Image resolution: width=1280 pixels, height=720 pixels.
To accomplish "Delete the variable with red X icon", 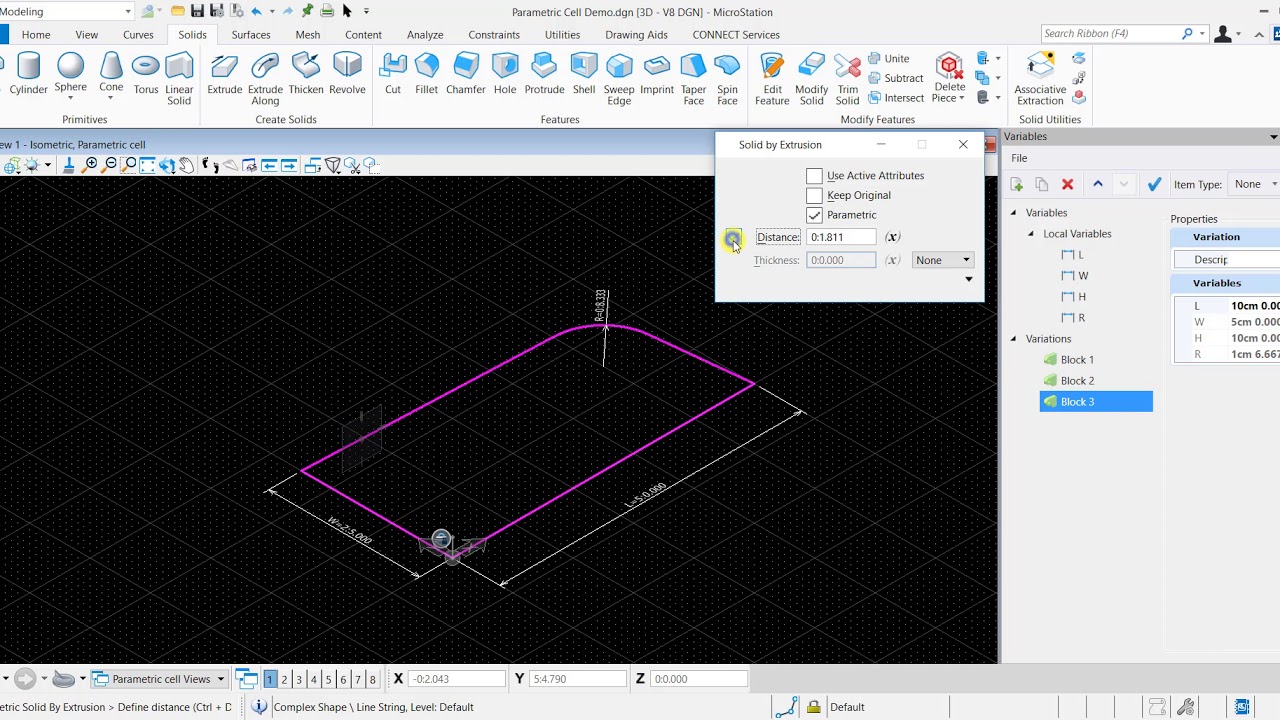I will point(1067,184).
